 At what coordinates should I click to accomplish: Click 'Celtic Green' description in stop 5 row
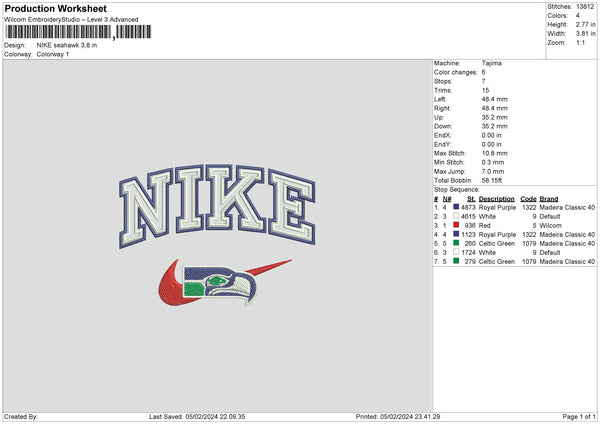[x=497, y=244]
